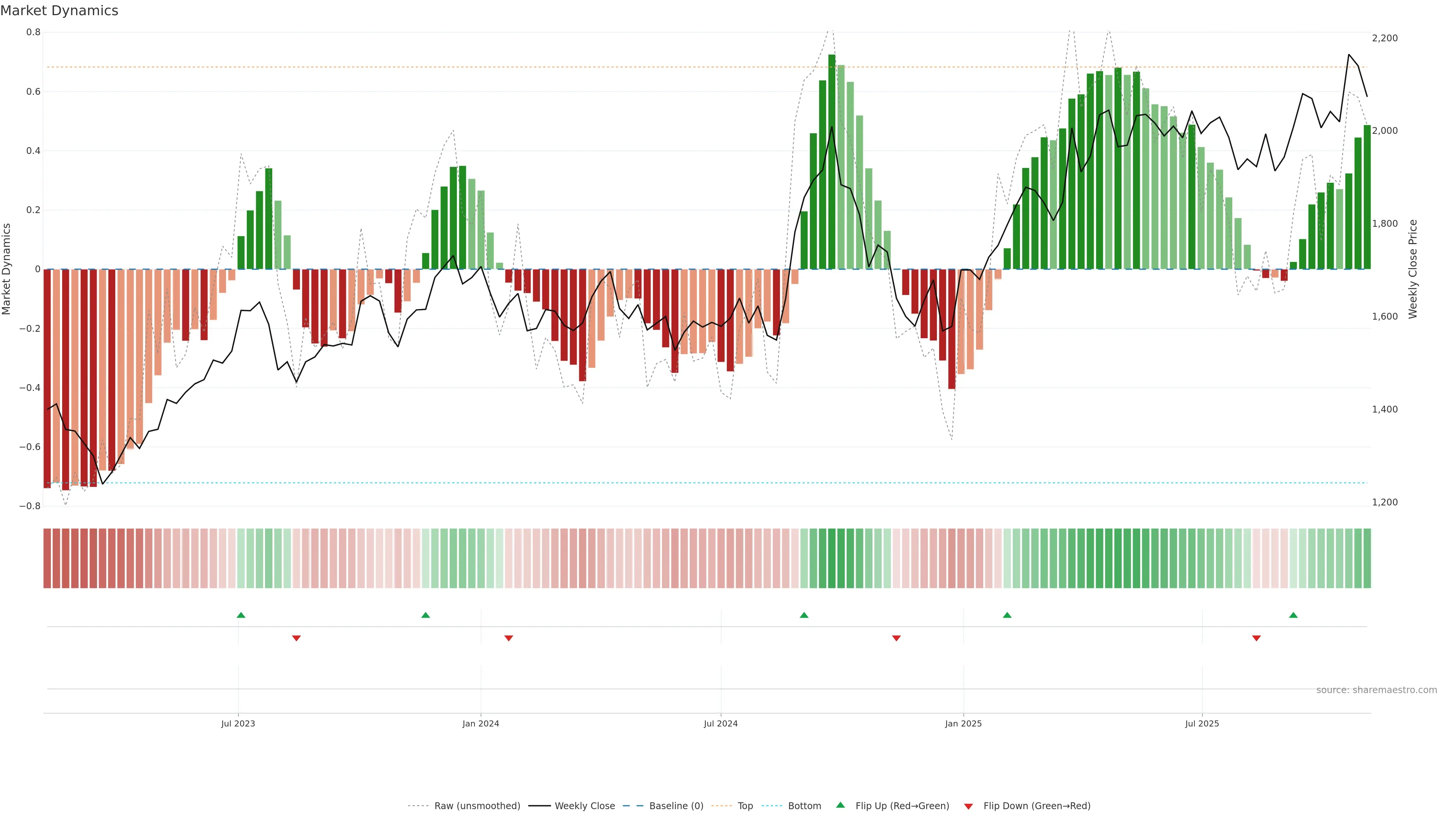Click the last Flip Down marker after Jul 2025
The height and width of the screenshot is (819, 1456).
click(1256, 638)
